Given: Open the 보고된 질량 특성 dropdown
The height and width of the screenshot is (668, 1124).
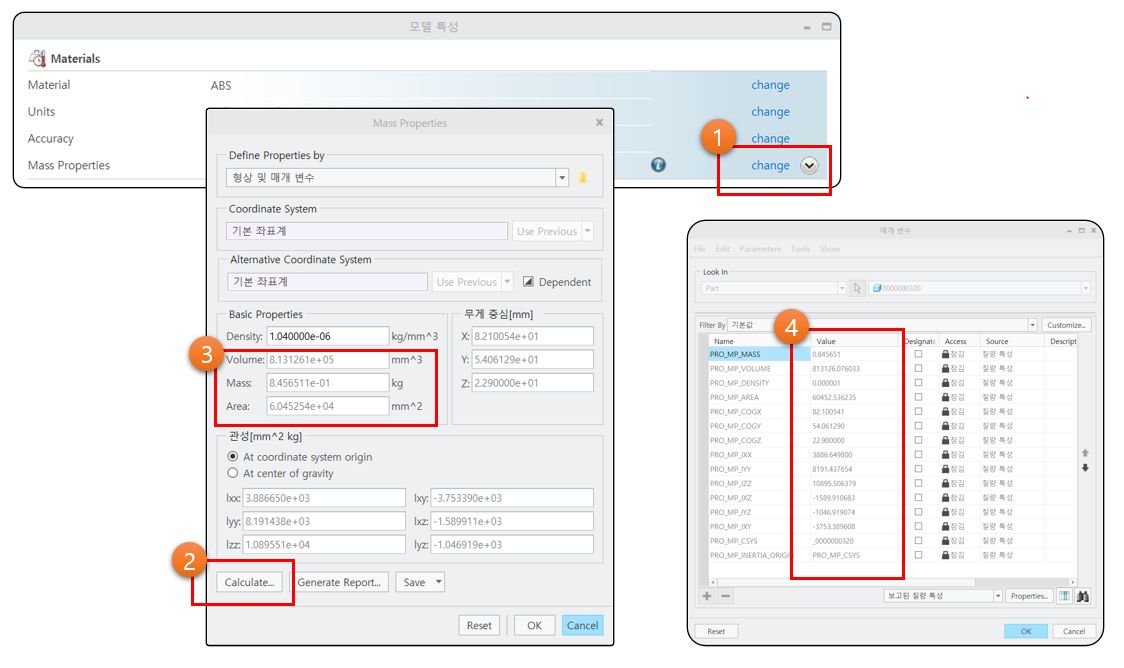Looking at the screenshot, I should point(997,596).
